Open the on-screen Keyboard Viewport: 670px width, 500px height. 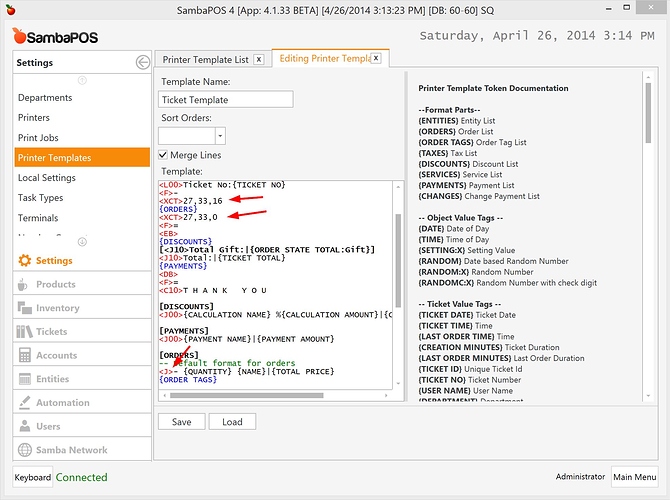coord(32,477)
